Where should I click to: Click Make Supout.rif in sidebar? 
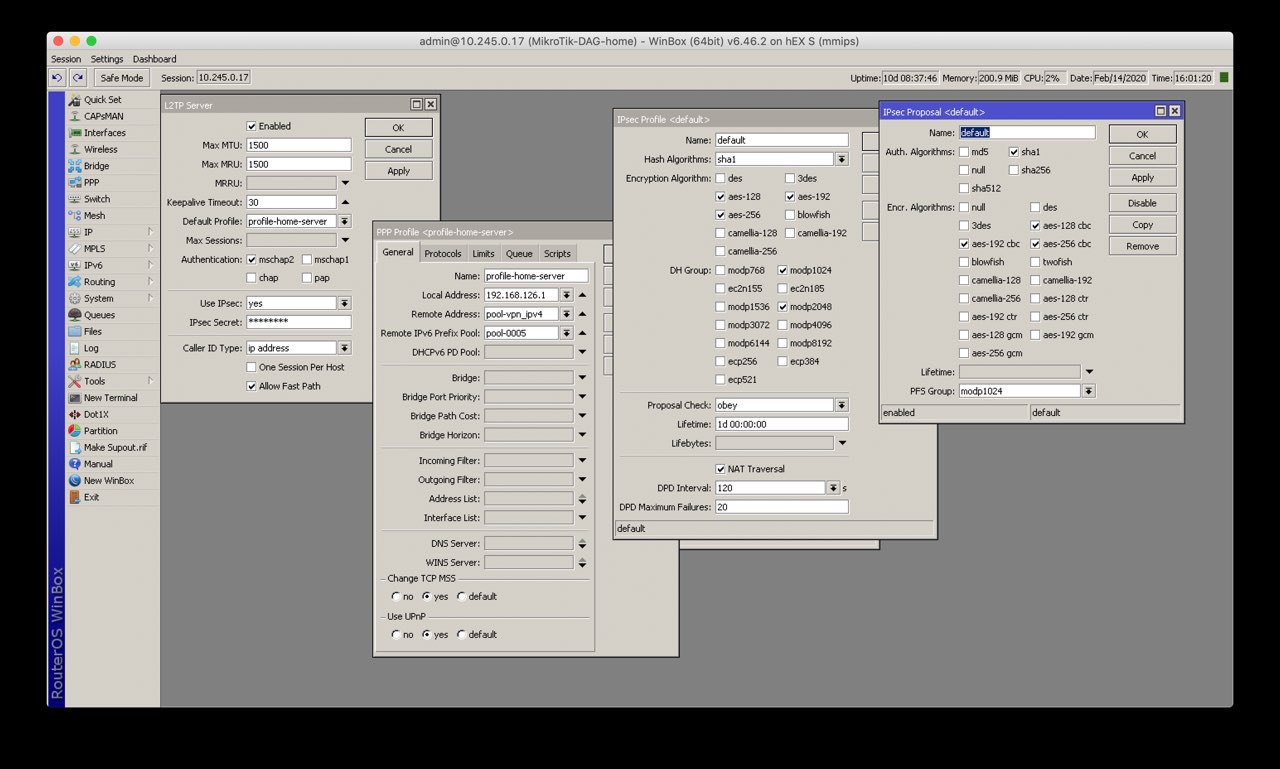tap(115, 448)
